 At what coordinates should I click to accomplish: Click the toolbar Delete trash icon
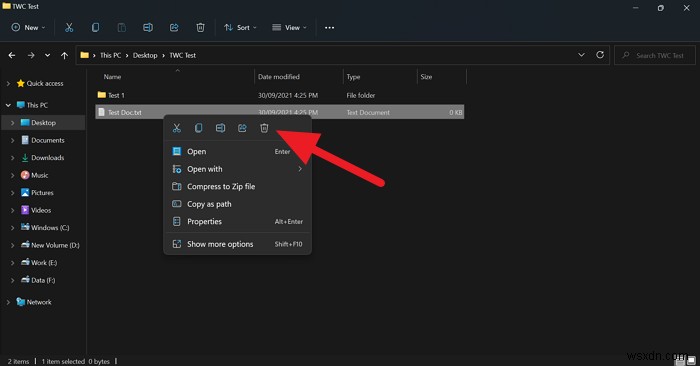[200, 28]
